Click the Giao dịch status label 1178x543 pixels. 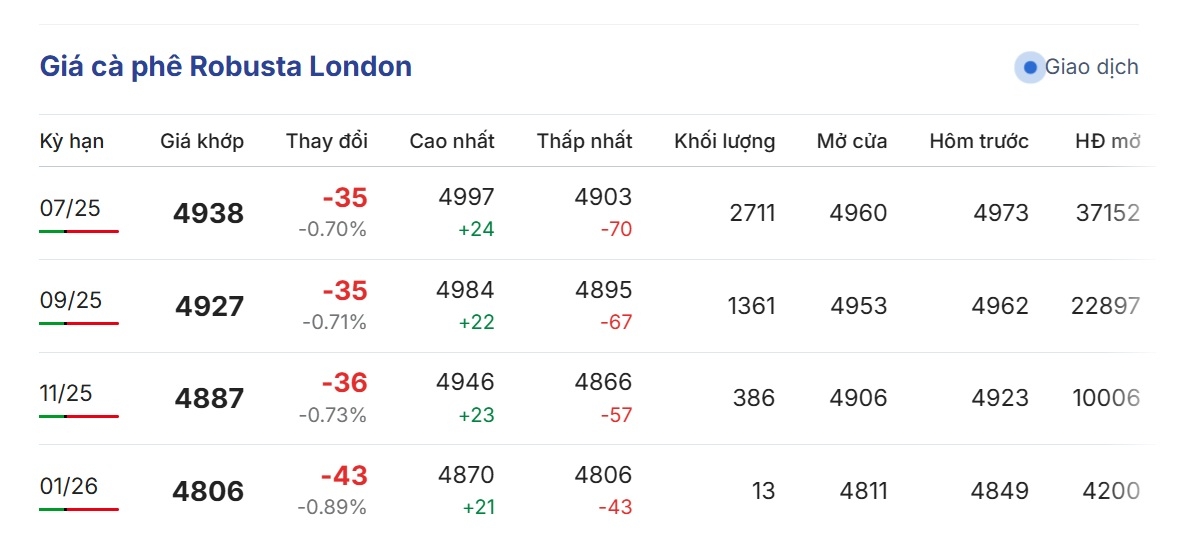(1092, 68)
